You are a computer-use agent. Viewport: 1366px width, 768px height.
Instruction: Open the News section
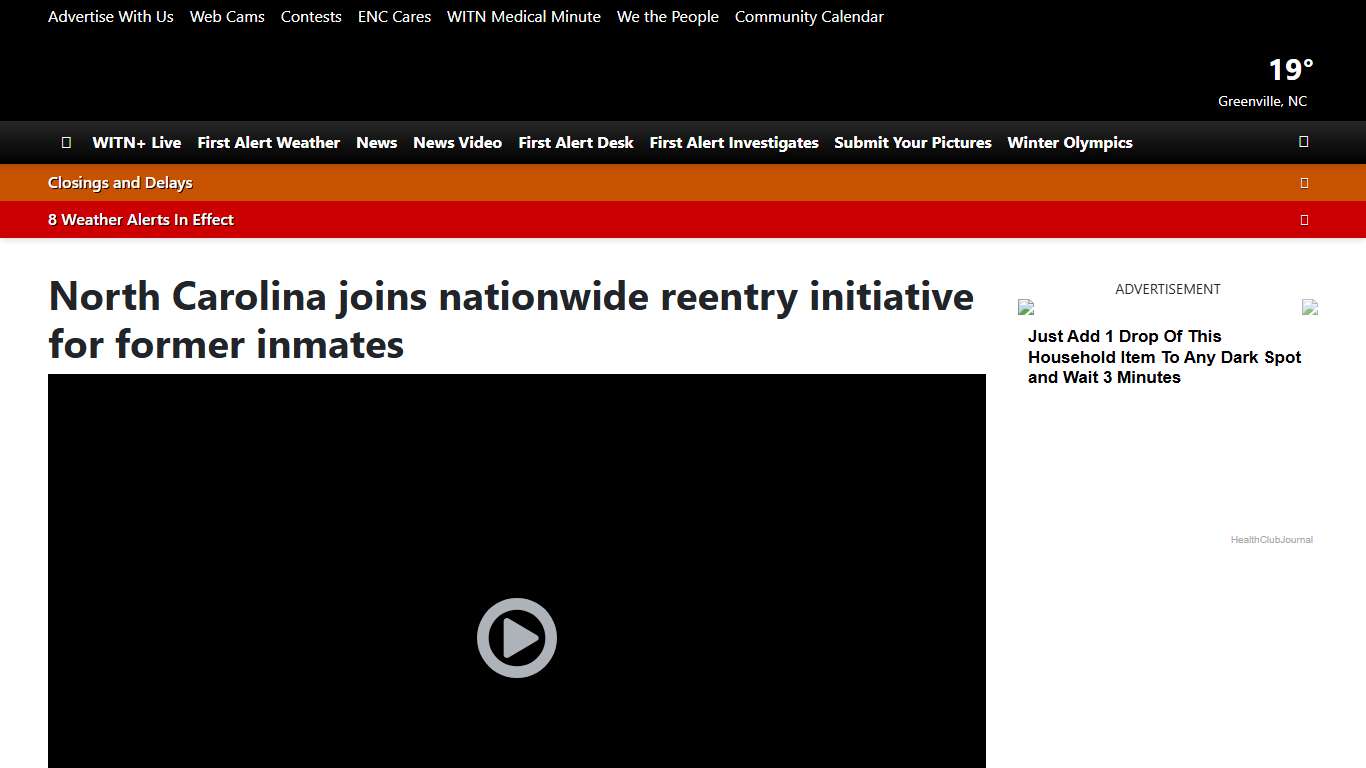coord(376,142)
